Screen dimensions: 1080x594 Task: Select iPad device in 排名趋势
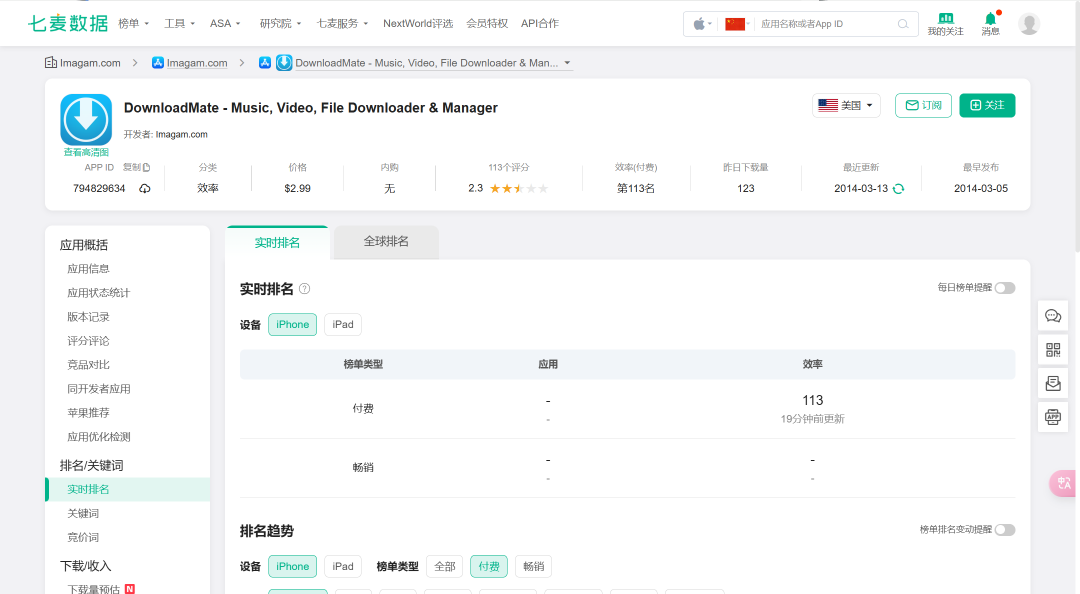pos(343,566)
